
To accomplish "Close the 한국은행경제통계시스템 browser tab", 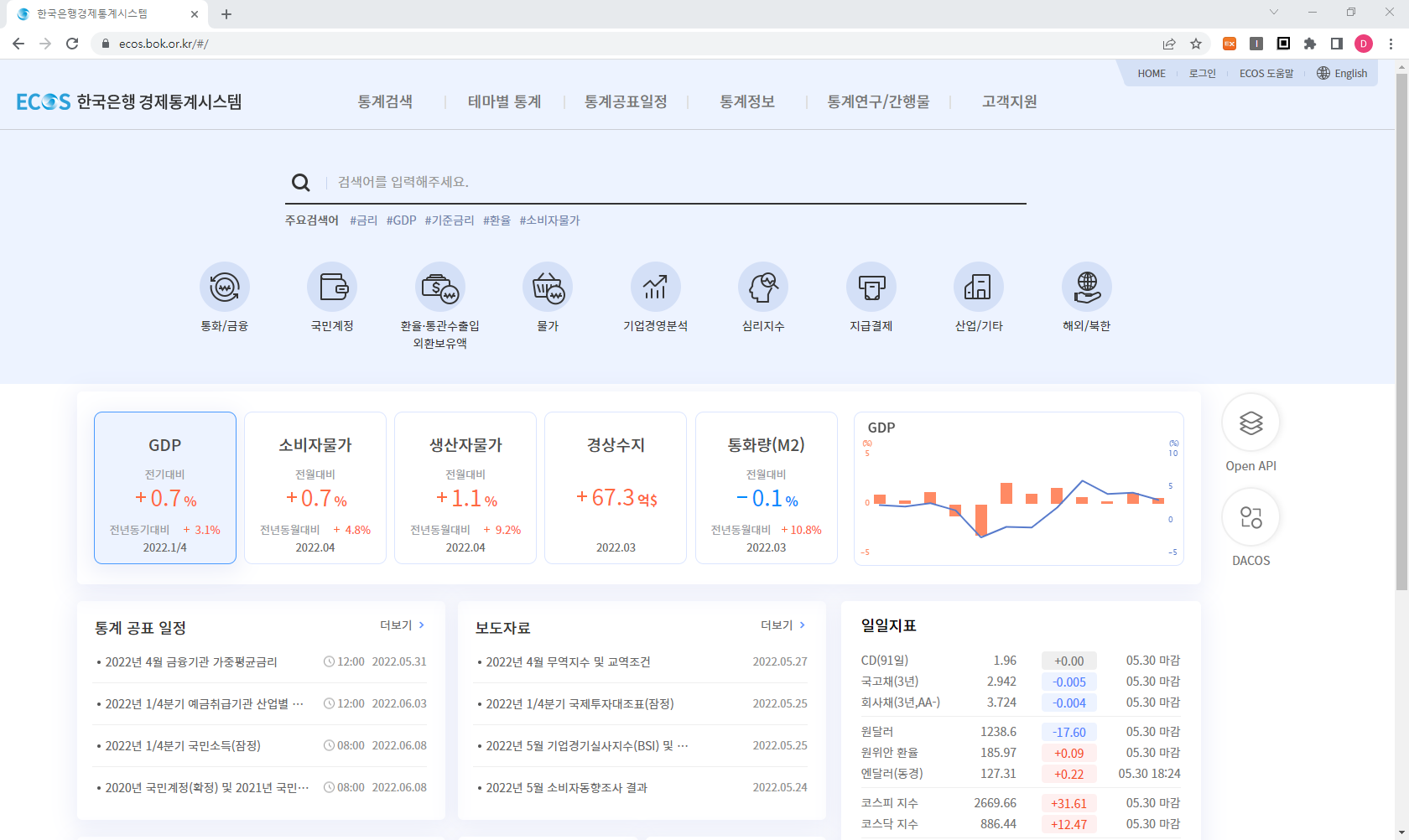I will tap(195, 14).
